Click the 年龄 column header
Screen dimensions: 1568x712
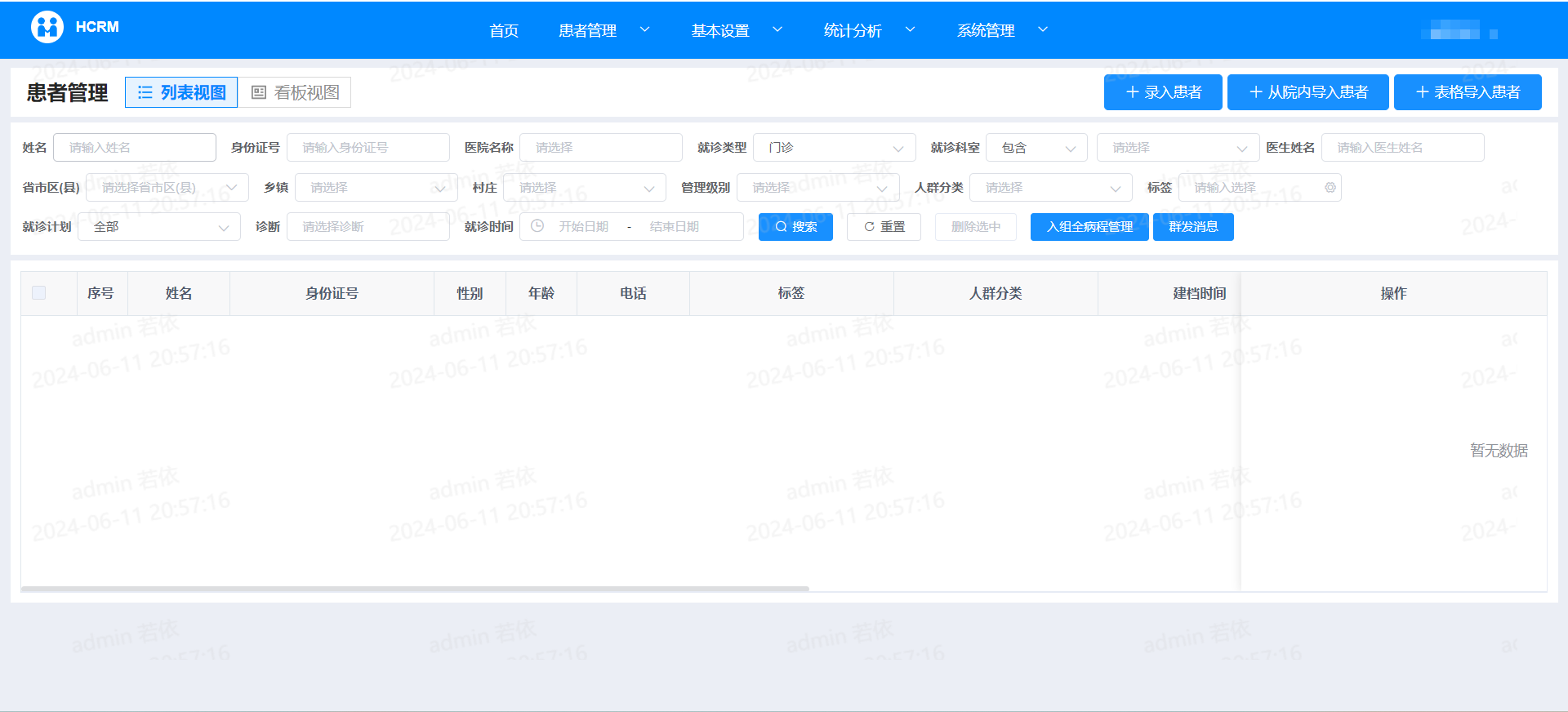click(x=541, y=293)
